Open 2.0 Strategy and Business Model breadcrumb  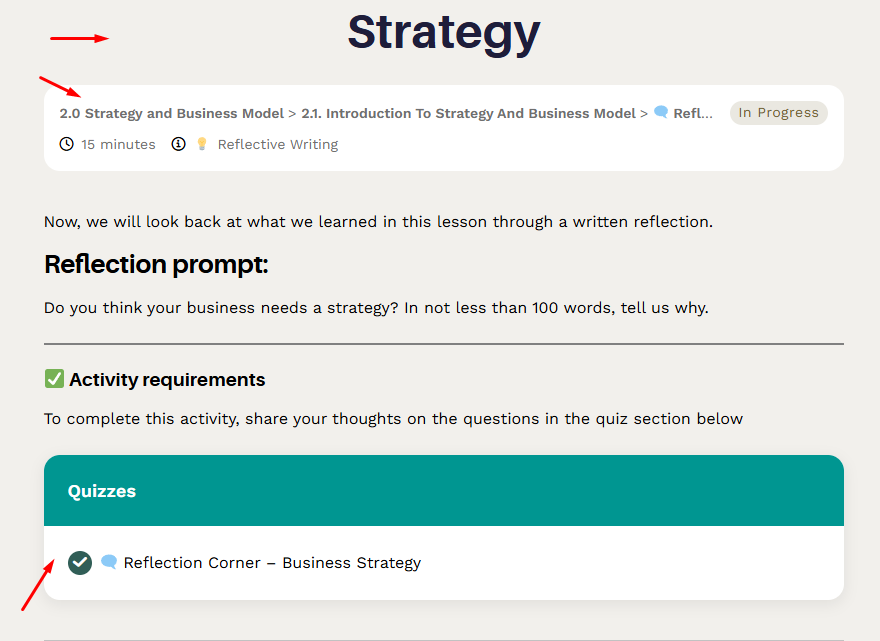click(x=171, y=113)
